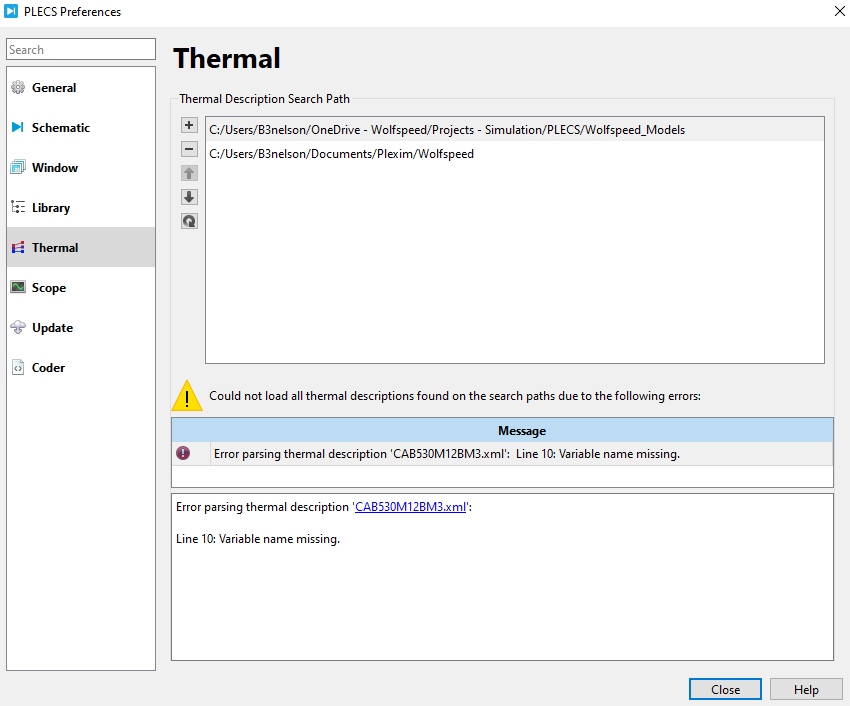Select the Documents/Plexim/Wolfspeed search path
The image size is (850, 706).
pyautogui.click(x=341, y=154)
